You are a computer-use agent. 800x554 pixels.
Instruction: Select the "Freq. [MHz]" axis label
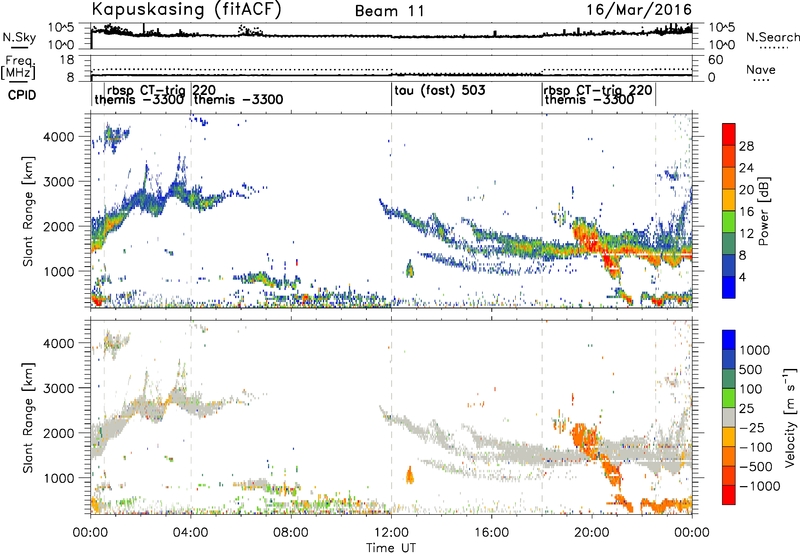tap(18, 68)
